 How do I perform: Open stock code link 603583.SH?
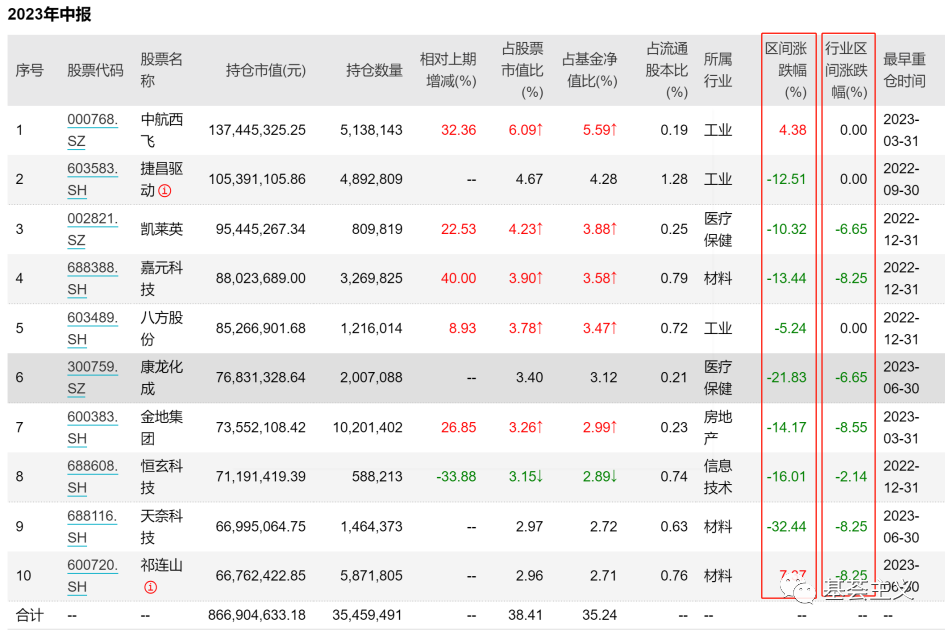(92, 180)
